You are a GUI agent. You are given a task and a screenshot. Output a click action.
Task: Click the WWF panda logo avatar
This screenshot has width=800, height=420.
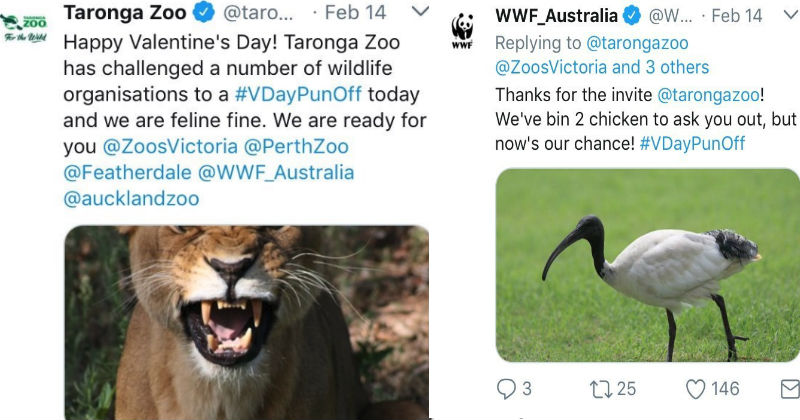(x=463, y=31)
